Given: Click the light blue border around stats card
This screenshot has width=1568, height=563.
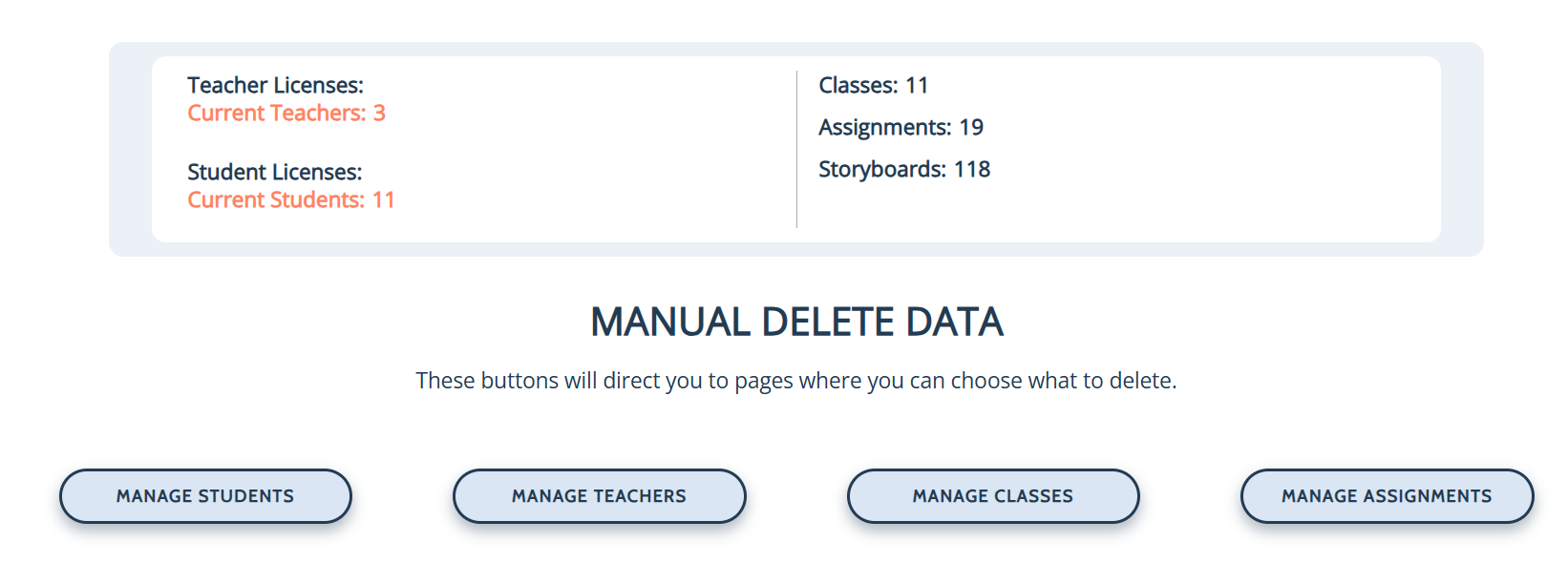Looking at the screenshot, I should (130, 149).
